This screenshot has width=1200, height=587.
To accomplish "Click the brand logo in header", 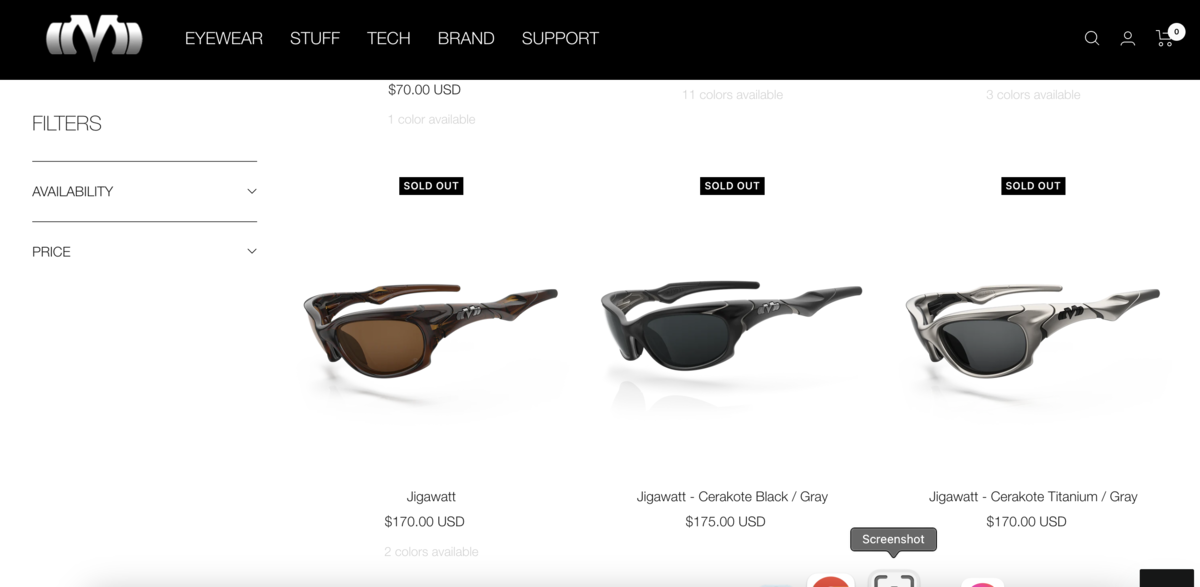I will [x=94, y=38].
